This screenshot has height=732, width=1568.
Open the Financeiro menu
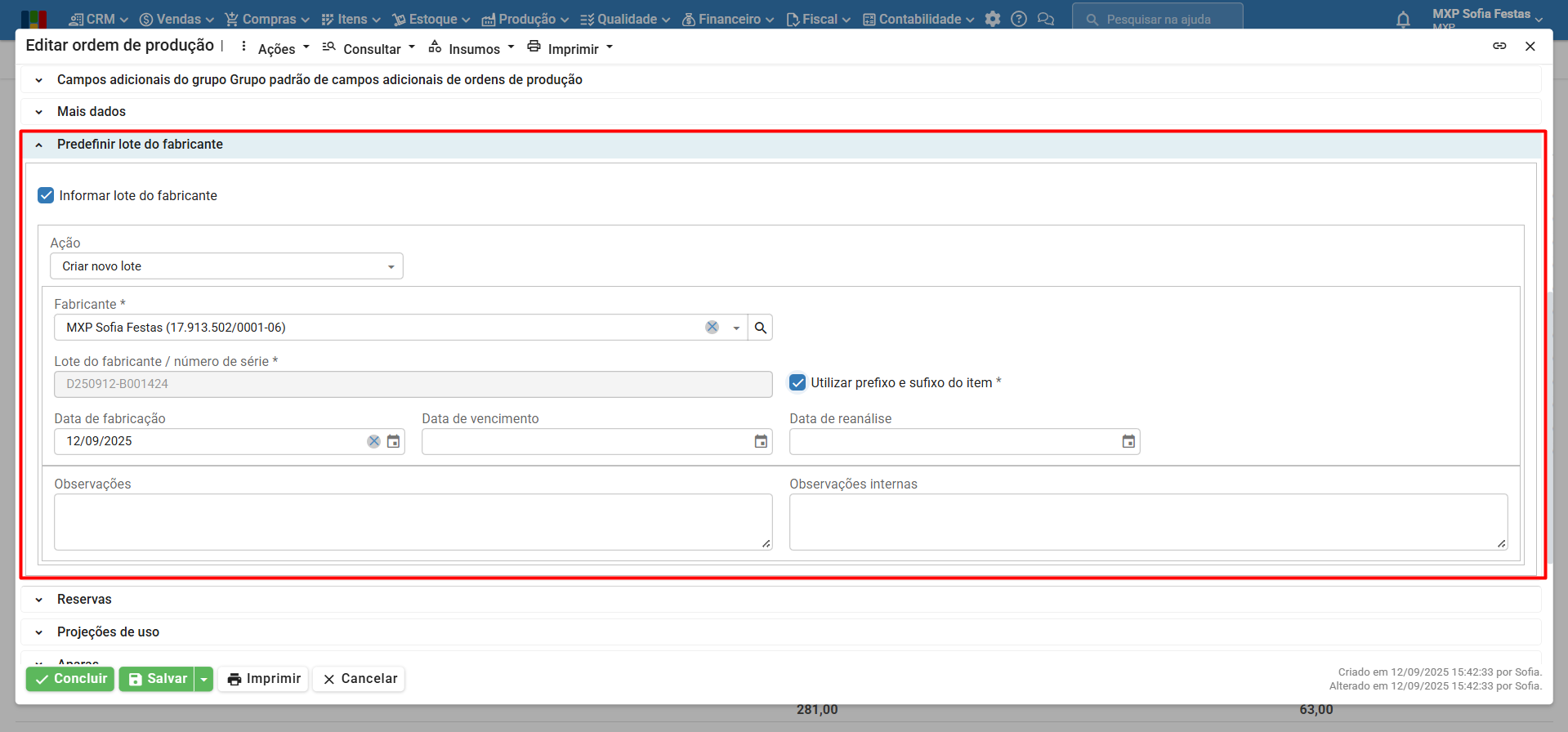coord(728,19)
